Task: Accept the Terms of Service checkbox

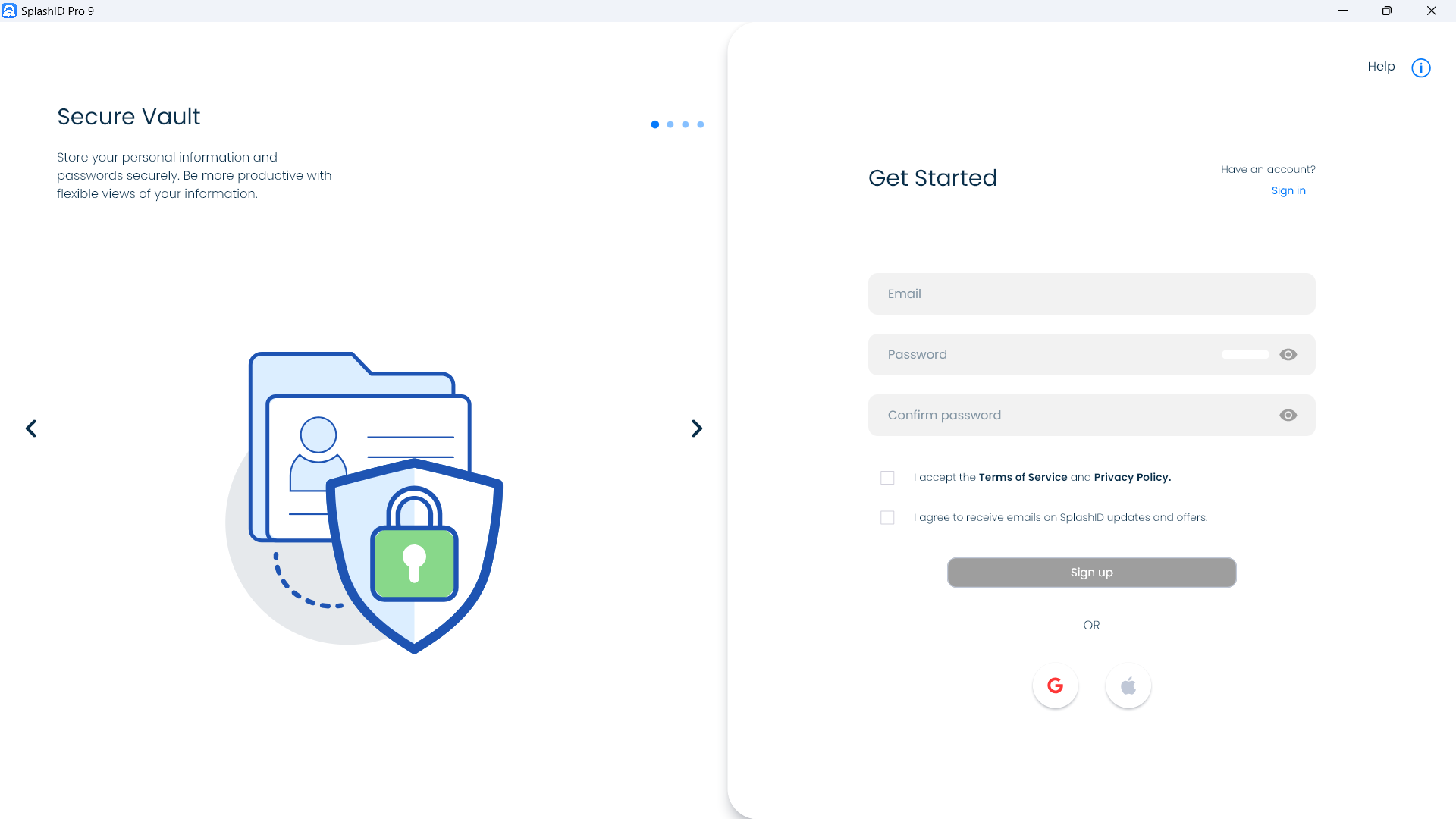Action: click(x=887, y=478)
